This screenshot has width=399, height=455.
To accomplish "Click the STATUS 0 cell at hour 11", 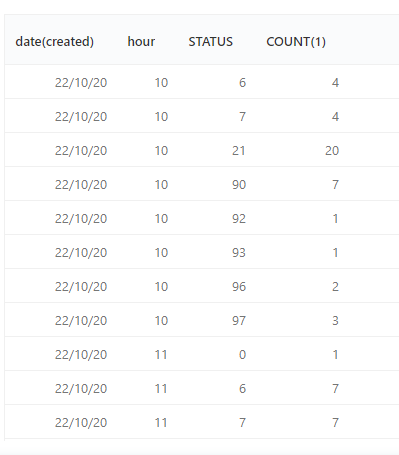I will [x=242, y=355].
